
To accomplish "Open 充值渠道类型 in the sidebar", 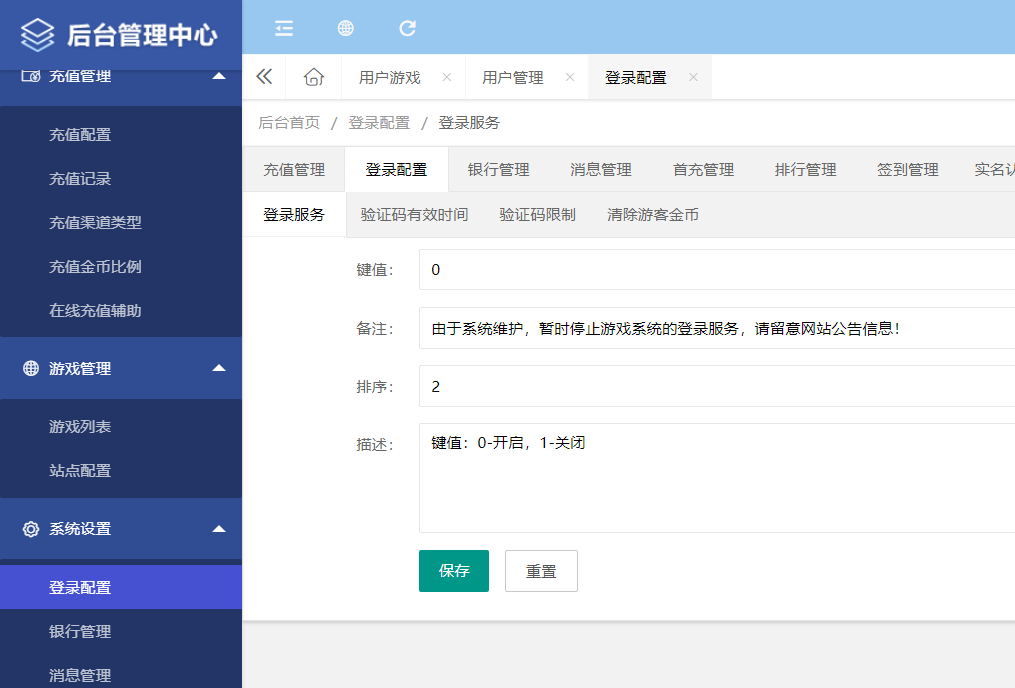I will click(120, 223).
